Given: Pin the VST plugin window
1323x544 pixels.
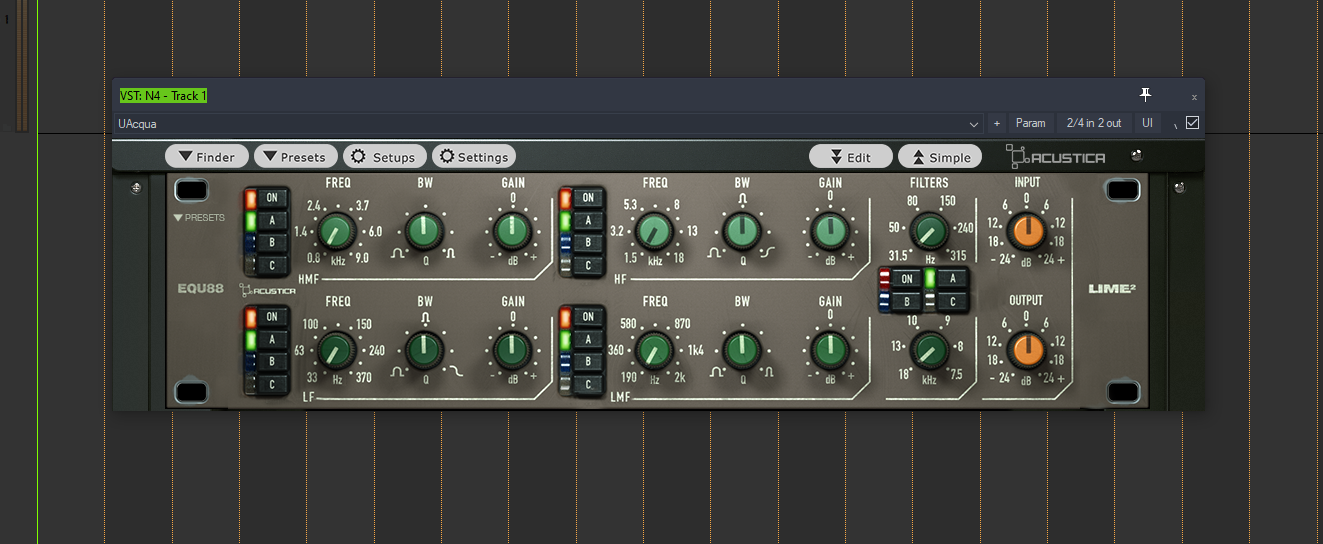Looking at the screenshot, I should [1146, 95].
